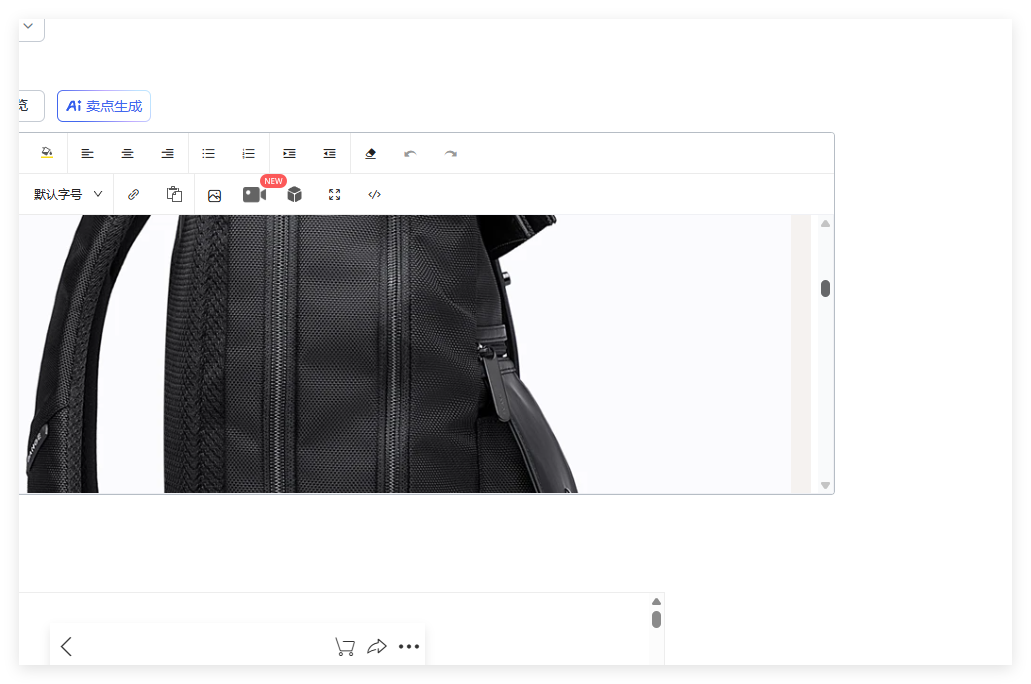Click the share arrow in mobile preview

[377, 647]
